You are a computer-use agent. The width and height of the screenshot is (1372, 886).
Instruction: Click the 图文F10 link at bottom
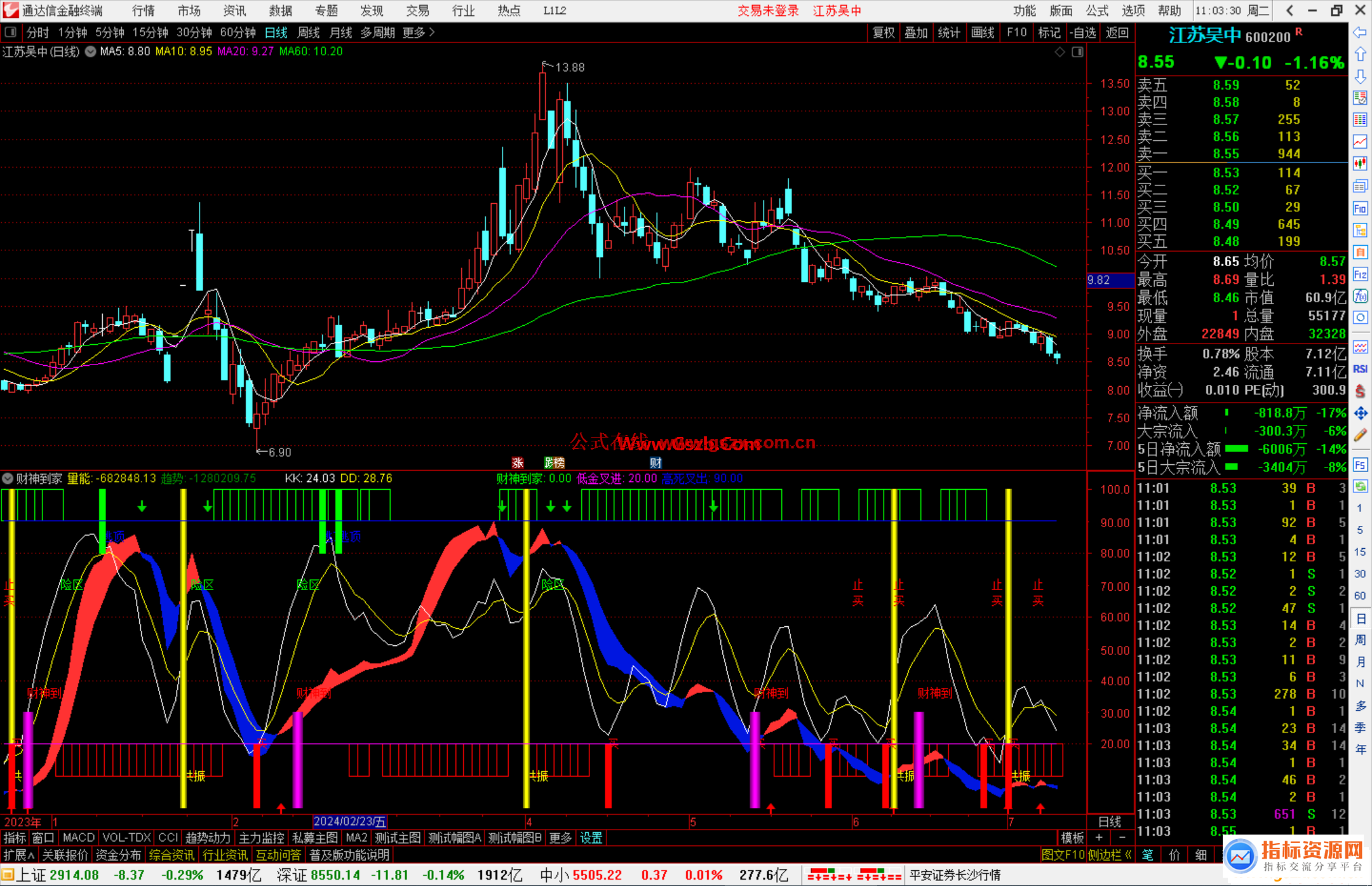1063,855
